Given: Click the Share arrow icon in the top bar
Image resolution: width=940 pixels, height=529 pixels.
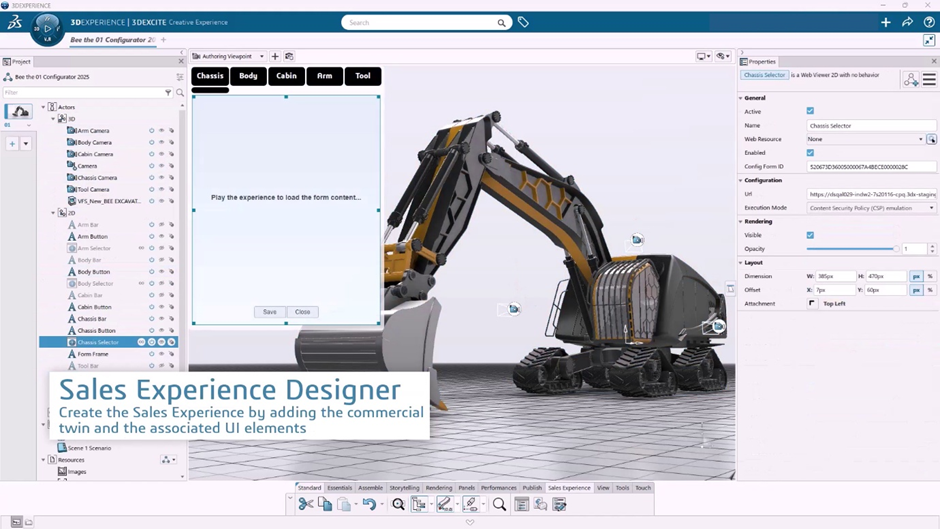Looking at the screenshot, I should point(907,22).
